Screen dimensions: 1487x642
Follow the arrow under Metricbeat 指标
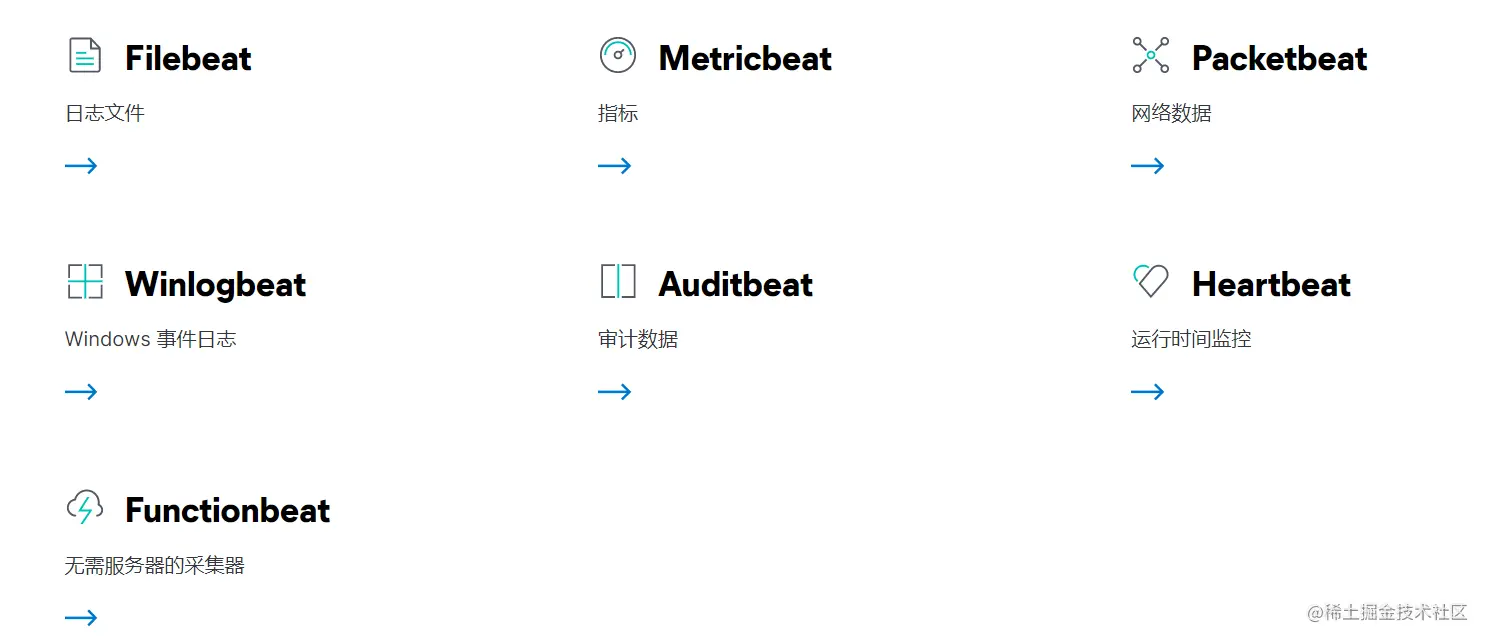[x=615, y=166]
